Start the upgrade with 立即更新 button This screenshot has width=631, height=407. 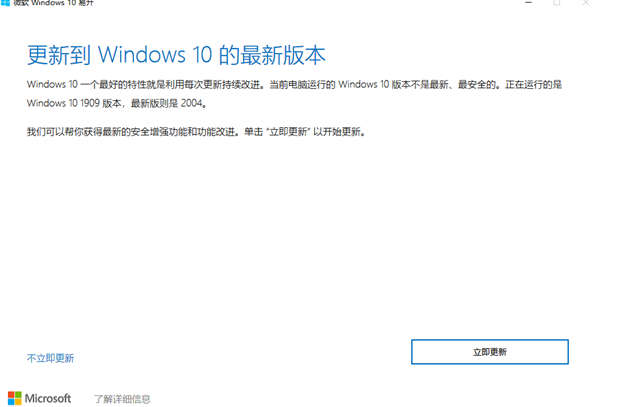click(490, 352)
